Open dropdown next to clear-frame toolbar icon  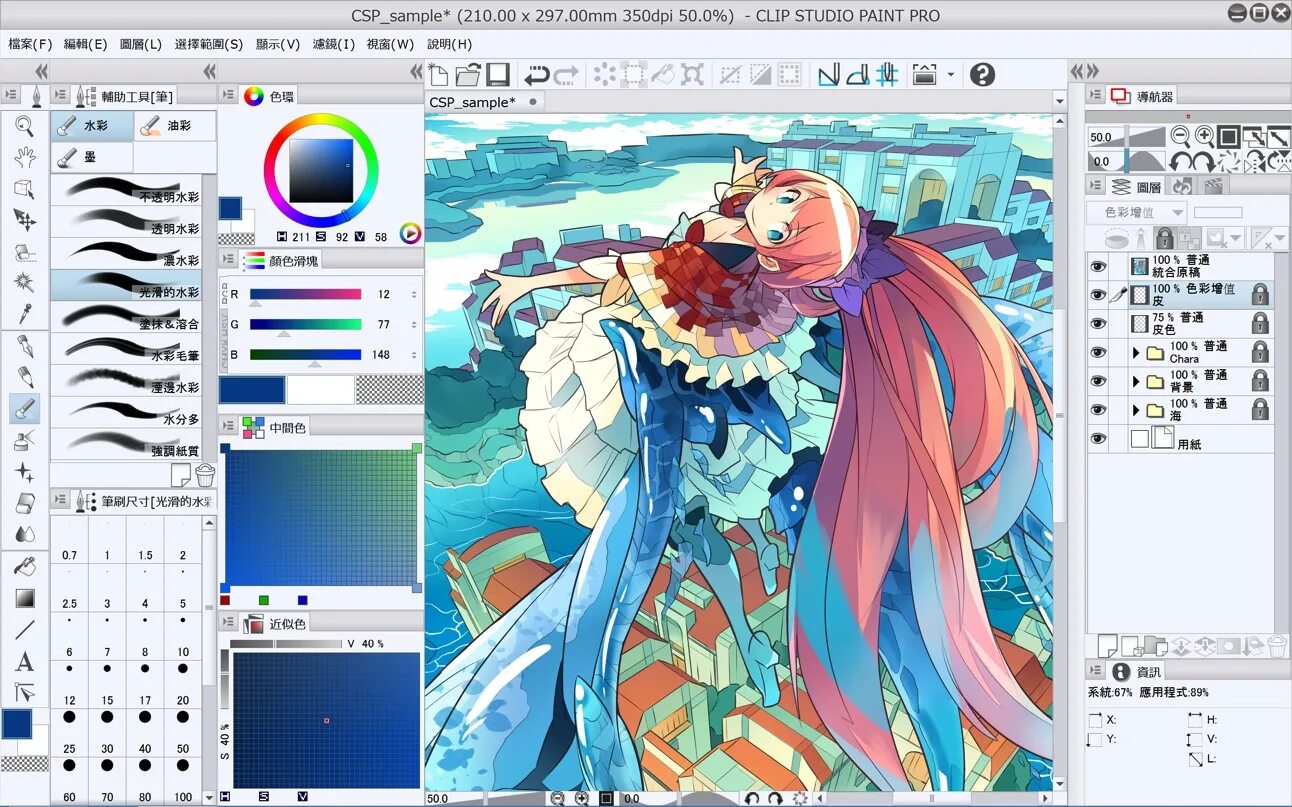pos(951,74)
